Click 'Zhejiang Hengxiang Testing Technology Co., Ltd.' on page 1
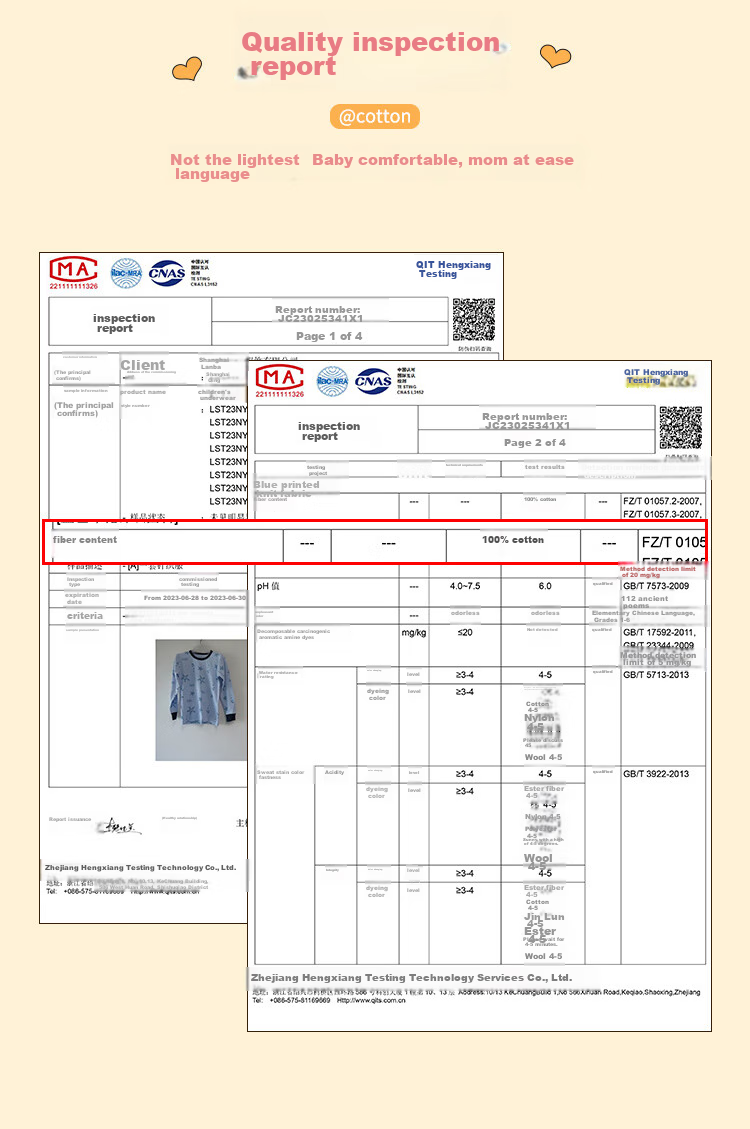Viewport: 750px width, 1129px height. coord(140,868)
